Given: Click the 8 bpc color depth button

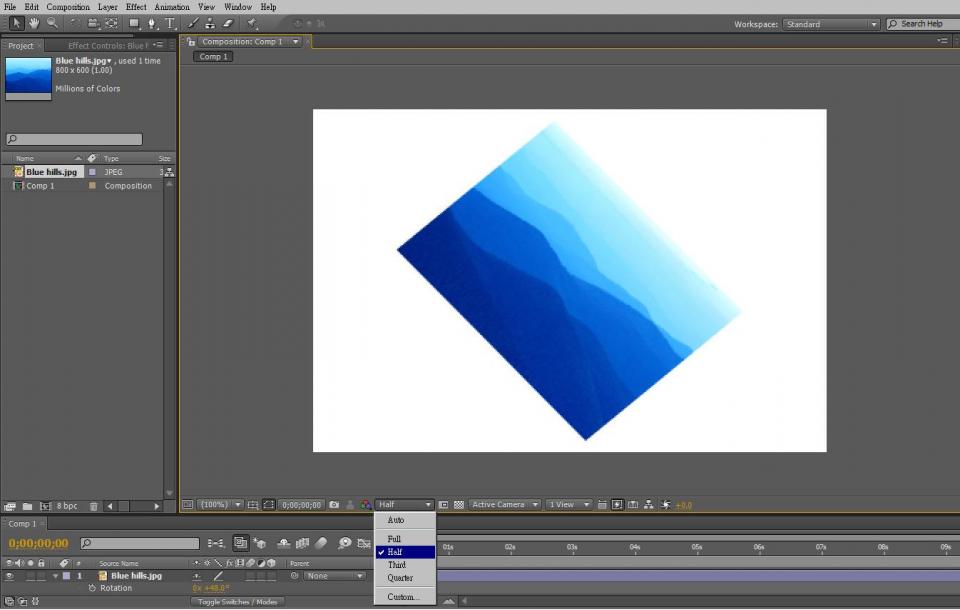Looking at the screenshot, I should tap(66, 507).
